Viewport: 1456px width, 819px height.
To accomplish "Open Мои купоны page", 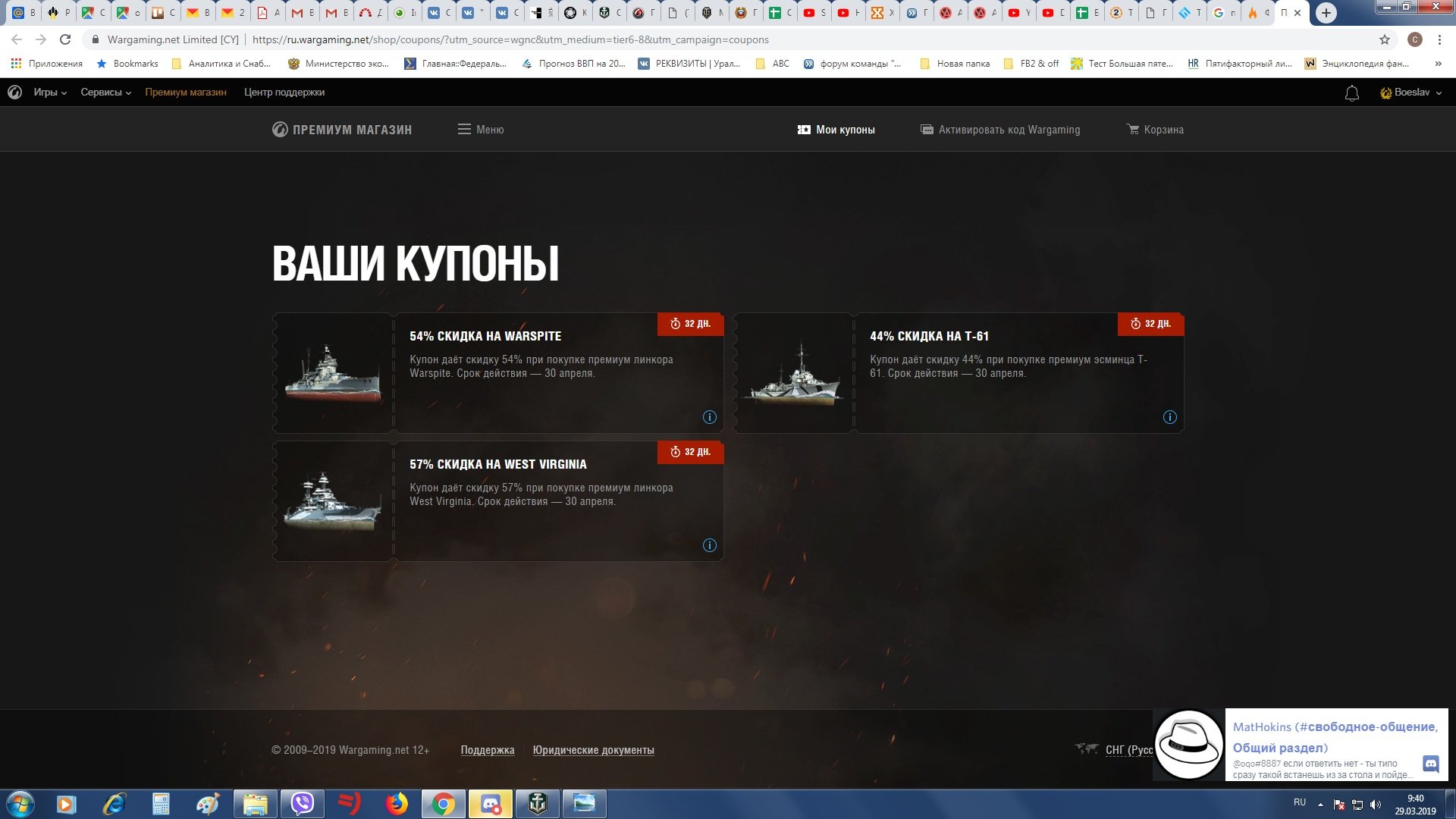I will (x=836, y=130).
